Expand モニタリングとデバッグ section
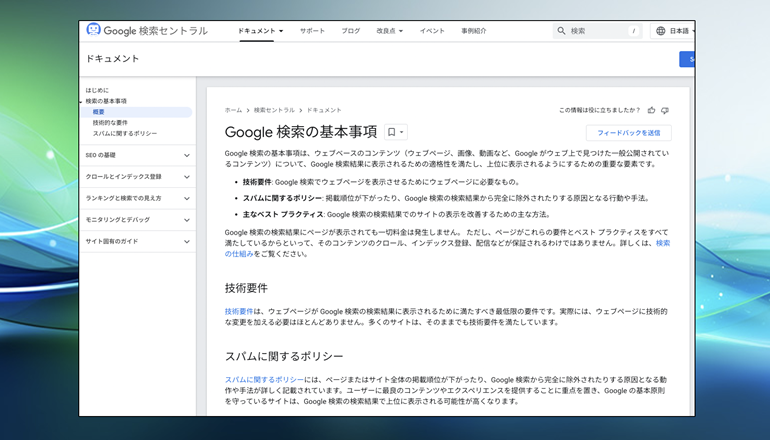Viewport: 770px width, 440px height. point(138,220)
